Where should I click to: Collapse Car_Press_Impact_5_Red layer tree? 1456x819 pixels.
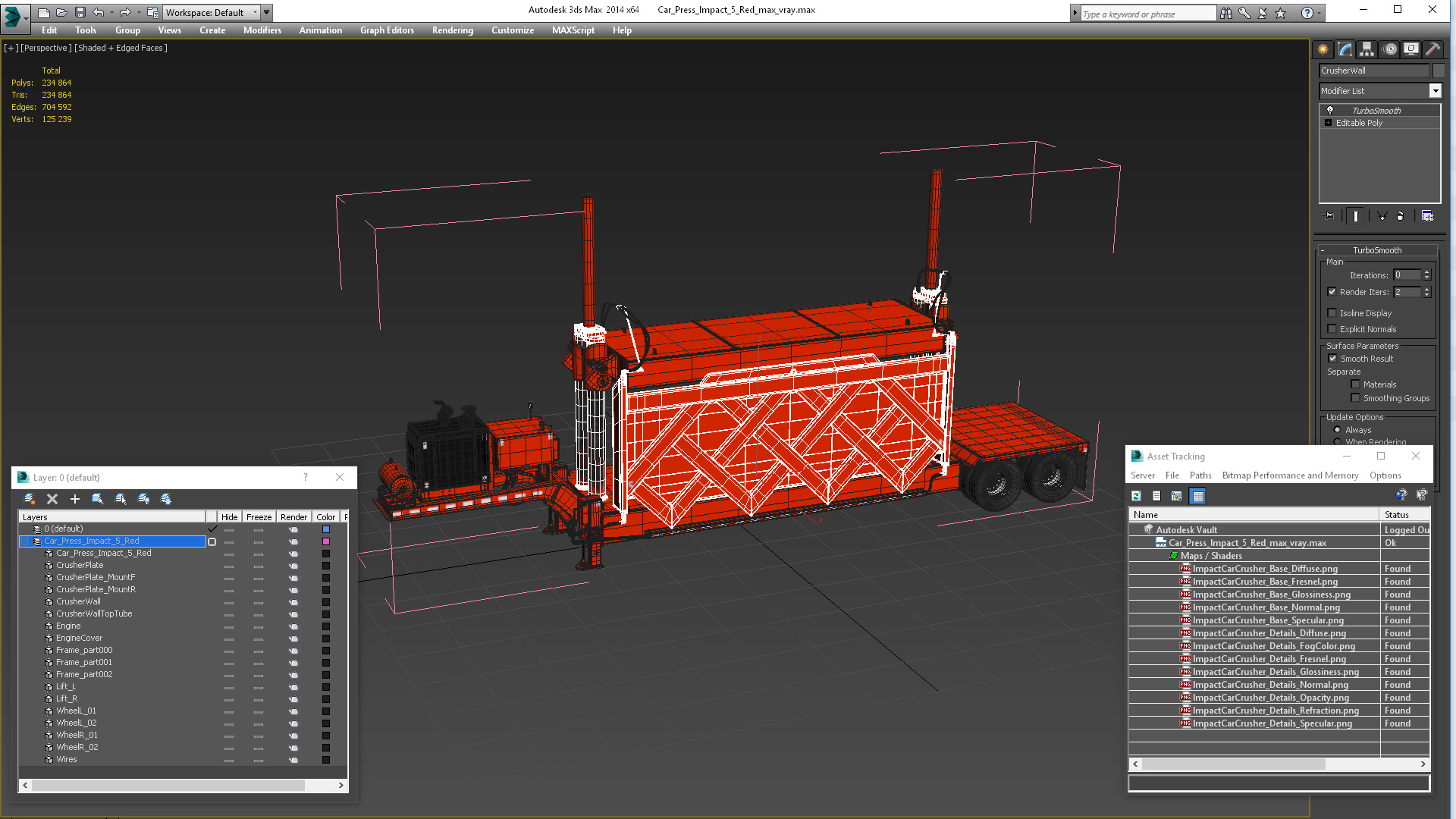click(25, 541)
